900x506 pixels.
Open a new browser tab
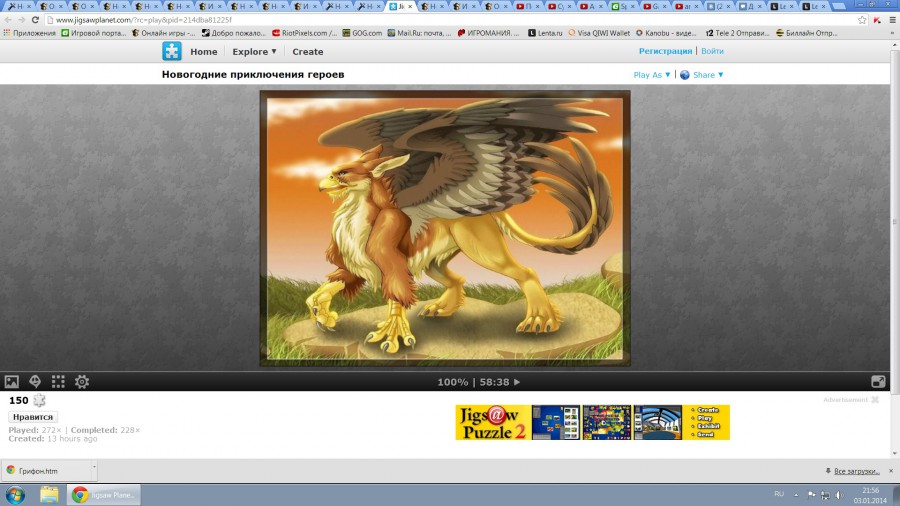pyautogui.click(x=838, y=6)
